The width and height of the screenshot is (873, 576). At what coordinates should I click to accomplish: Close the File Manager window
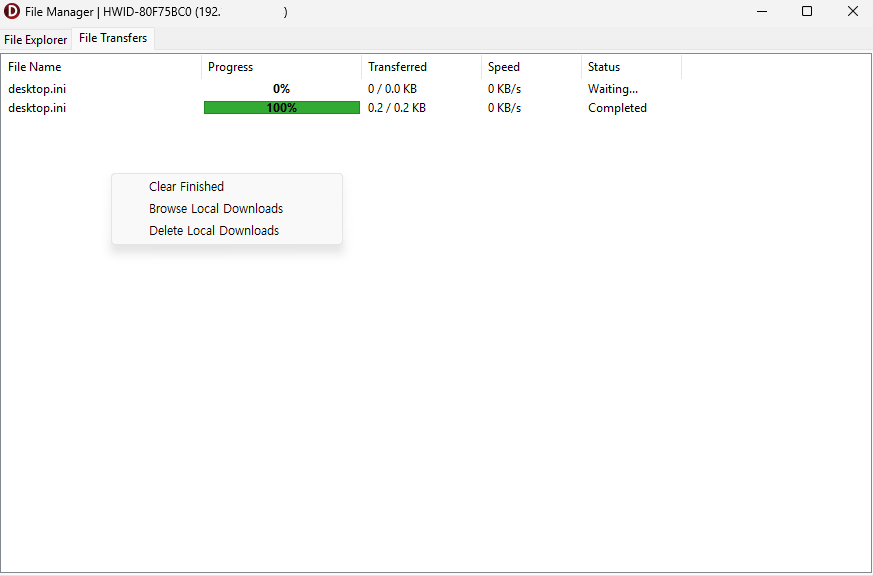coord(852,11)
